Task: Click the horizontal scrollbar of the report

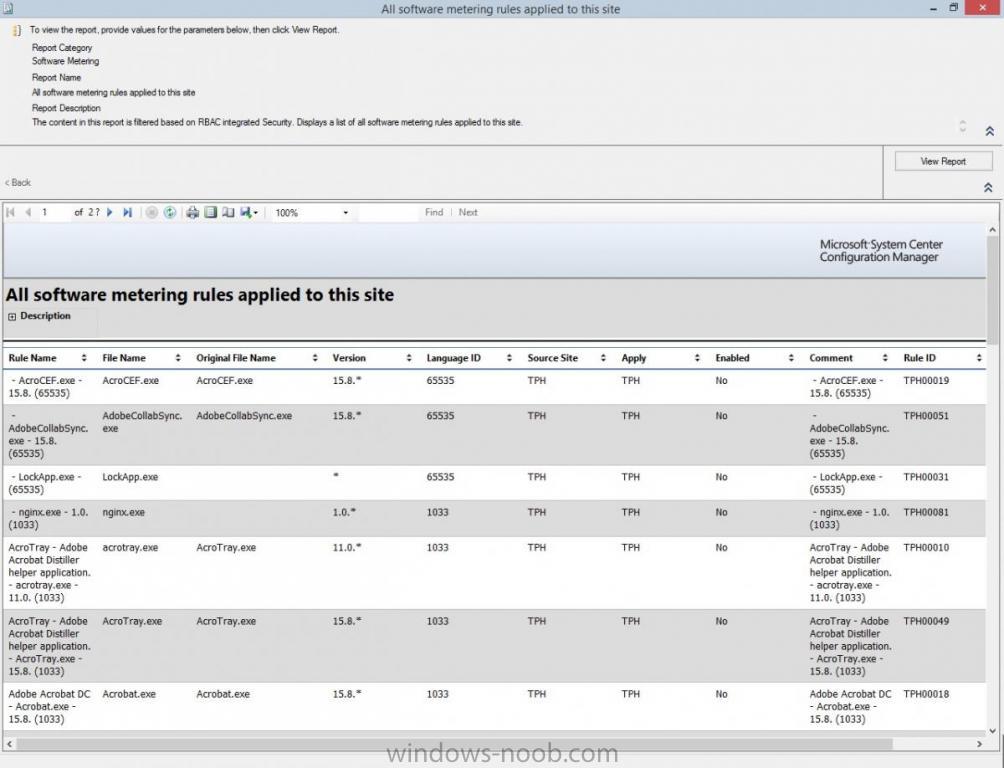Action: click(x=455, y=744)
